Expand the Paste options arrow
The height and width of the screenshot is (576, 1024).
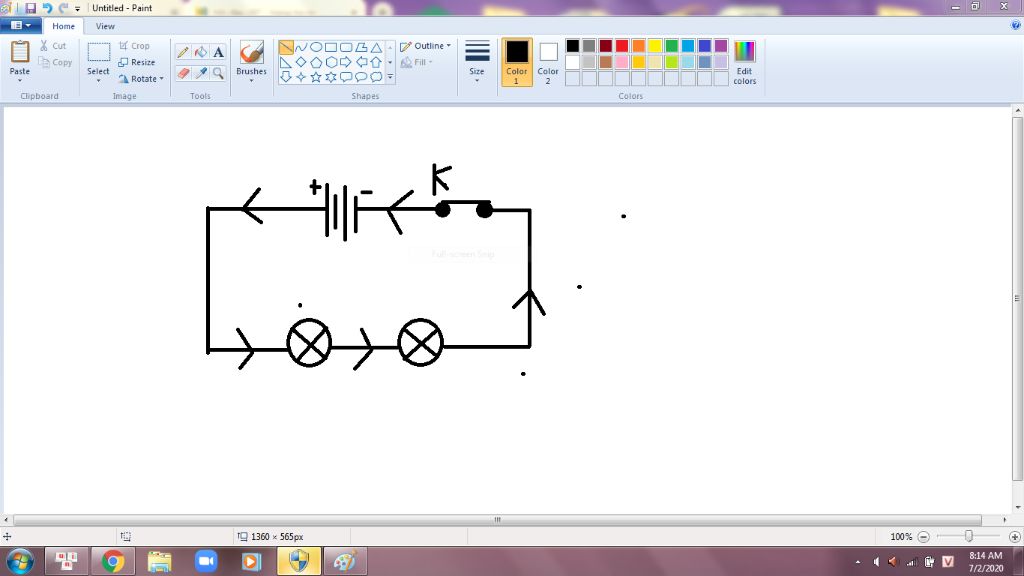(20, 80)
